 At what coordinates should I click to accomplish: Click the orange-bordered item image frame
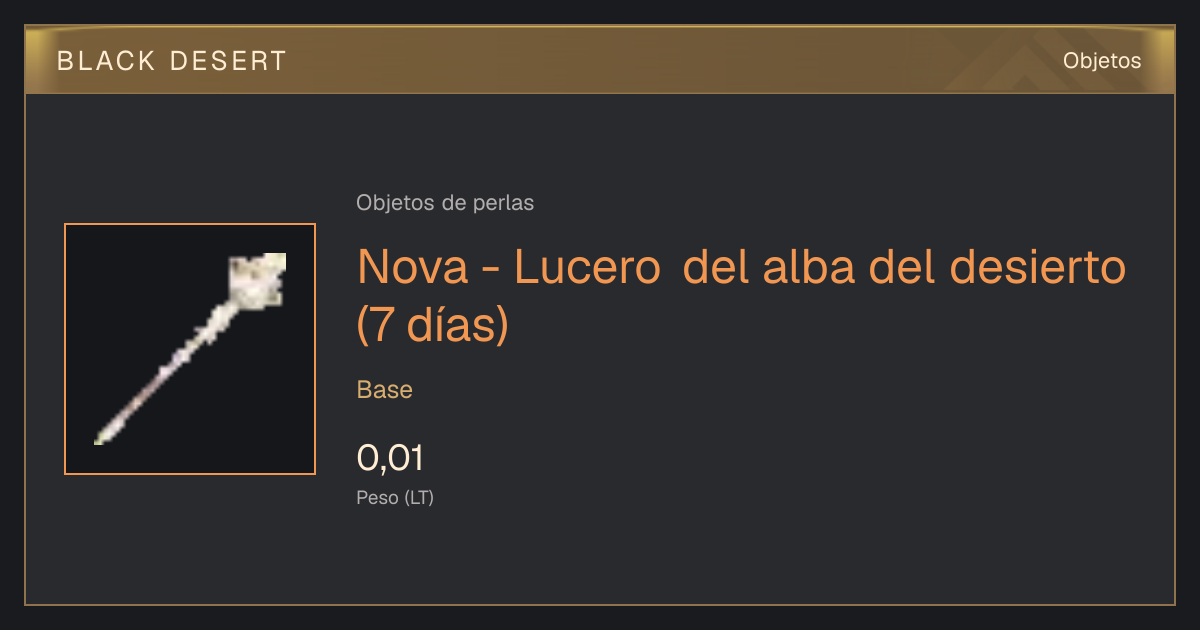(x=190, y=349)
